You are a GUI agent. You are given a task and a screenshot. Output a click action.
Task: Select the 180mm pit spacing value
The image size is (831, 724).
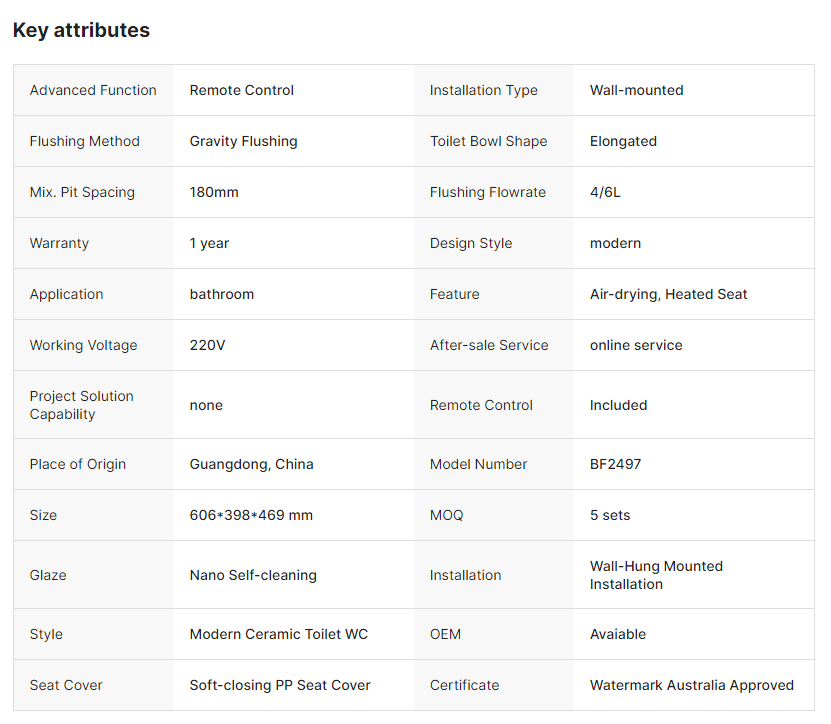click(x=214, y=192)
